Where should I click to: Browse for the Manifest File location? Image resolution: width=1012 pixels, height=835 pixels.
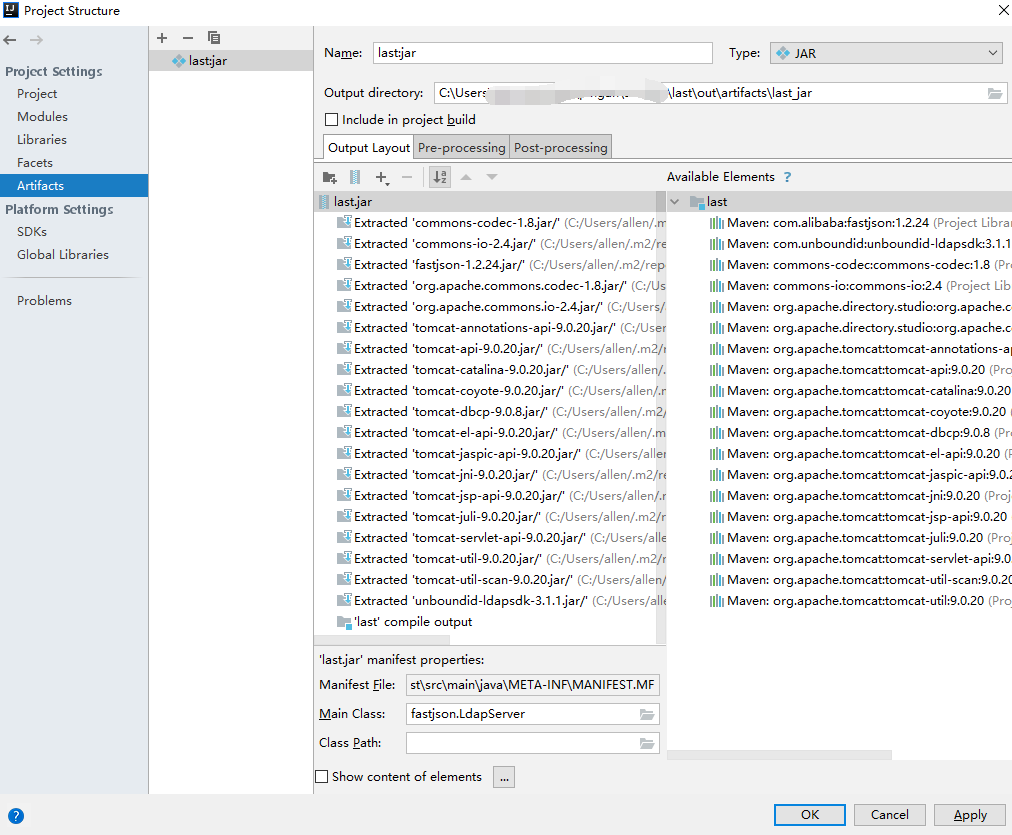click(646, 685)
